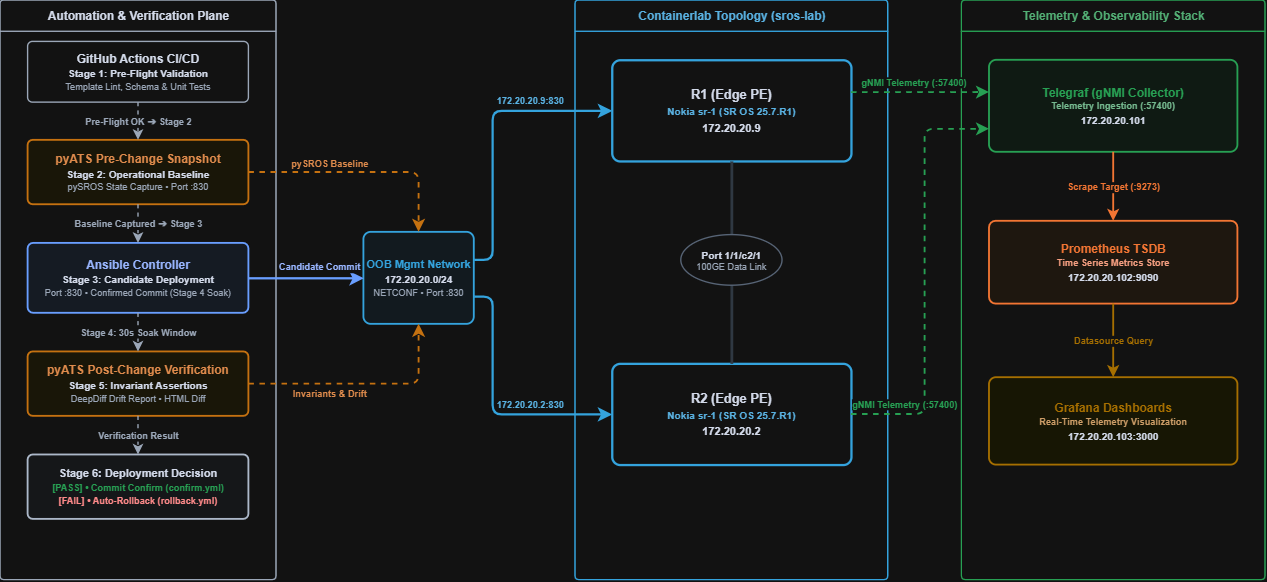Click the 'Verification Result' edge label
Image resolution: width=1267 pixels, height=582 pixels.
pyautogui.click(x=138, y=436)
